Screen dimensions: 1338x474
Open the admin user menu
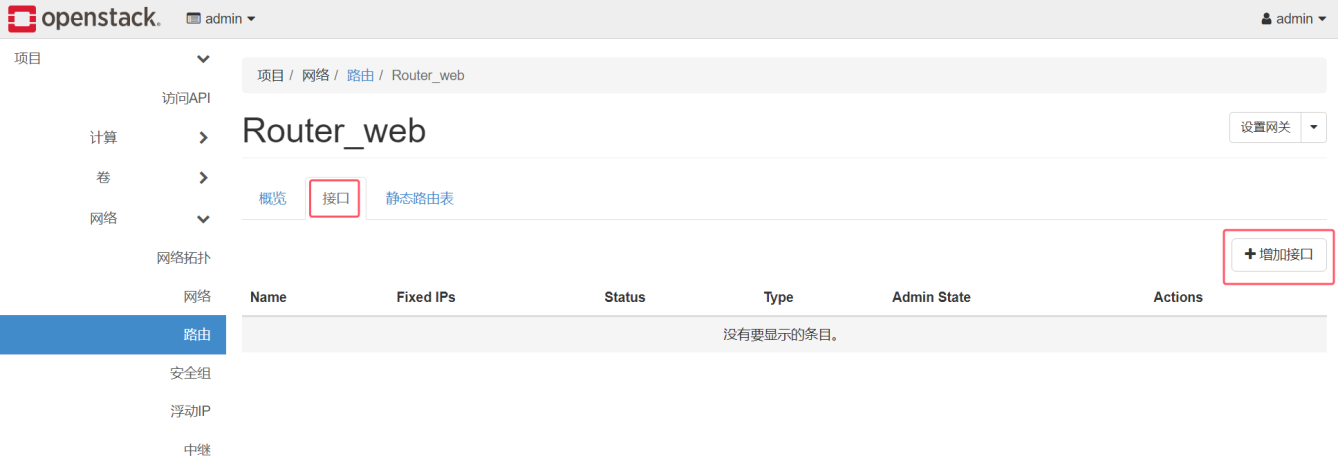click(x=1293, y=19)
